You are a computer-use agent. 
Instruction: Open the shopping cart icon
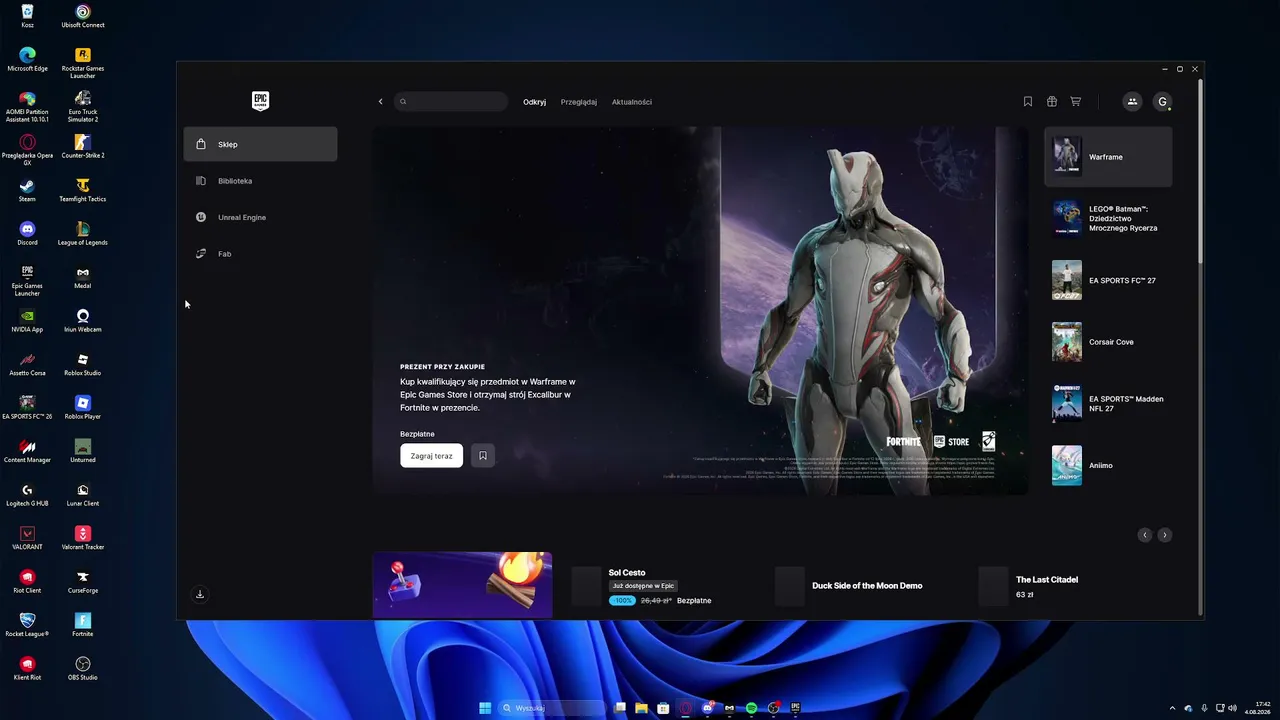pos(1076,101)
